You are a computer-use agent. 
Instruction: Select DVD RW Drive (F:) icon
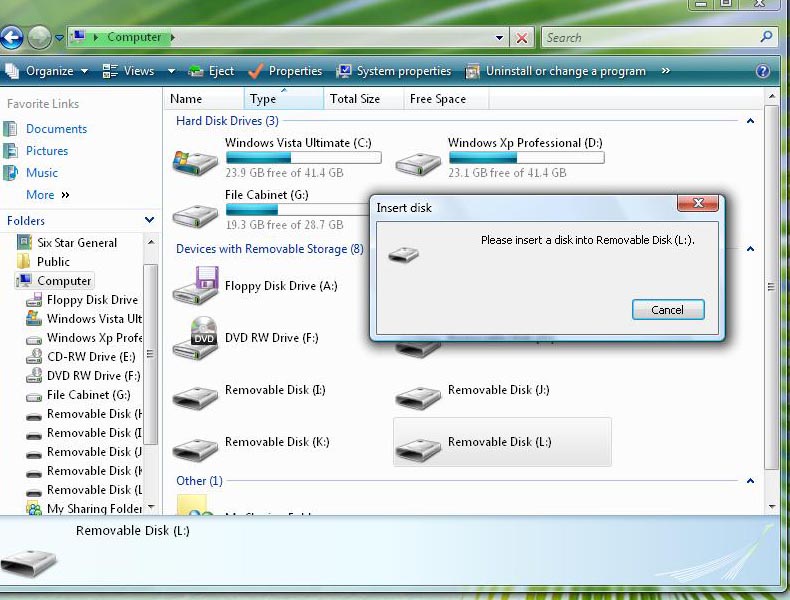[x=195, y=338]
